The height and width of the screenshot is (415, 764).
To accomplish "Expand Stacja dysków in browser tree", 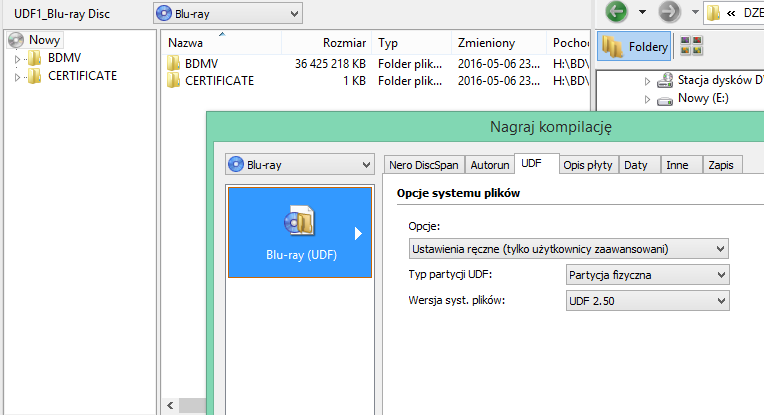I will (647, 81).
